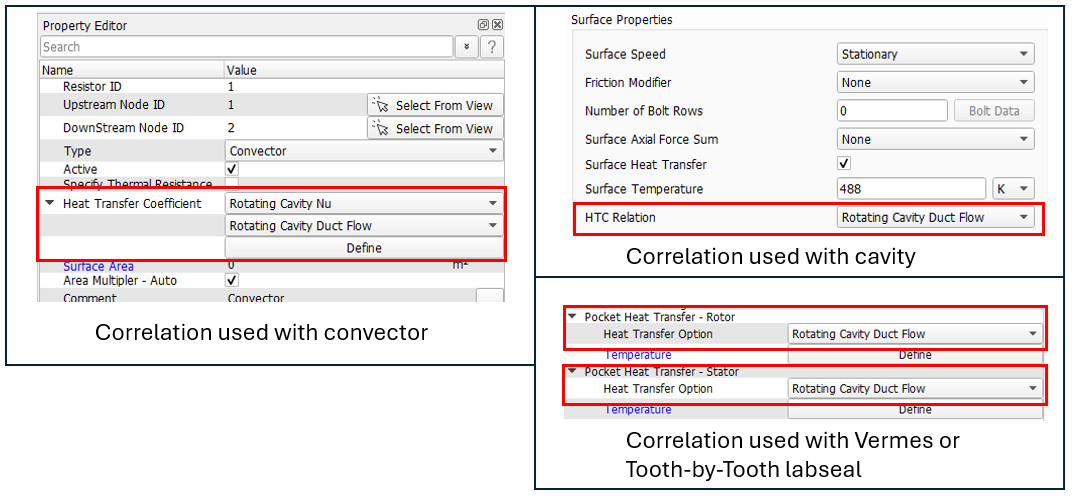This screenshot has height=498, width=1074.
Task: Collapse Pocket Heat Transfer - Rotor section
Action: click(572, 317)
